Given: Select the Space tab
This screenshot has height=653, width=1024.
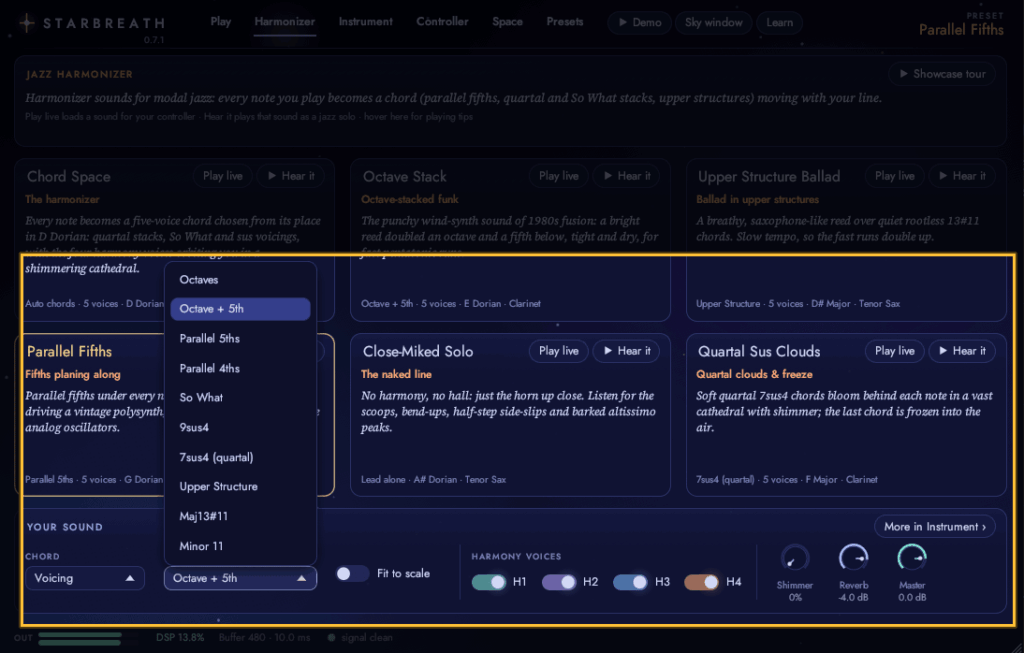Looking at the screenshot, I should pos(507,22).
